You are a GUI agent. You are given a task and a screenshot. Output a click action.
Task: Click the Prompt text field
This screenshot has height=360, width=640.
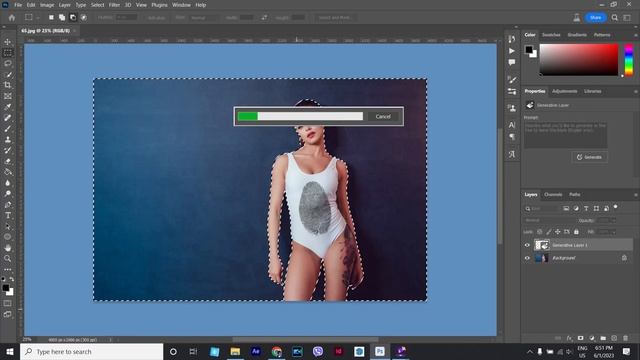pyautogui.click(x=566, y=135)
